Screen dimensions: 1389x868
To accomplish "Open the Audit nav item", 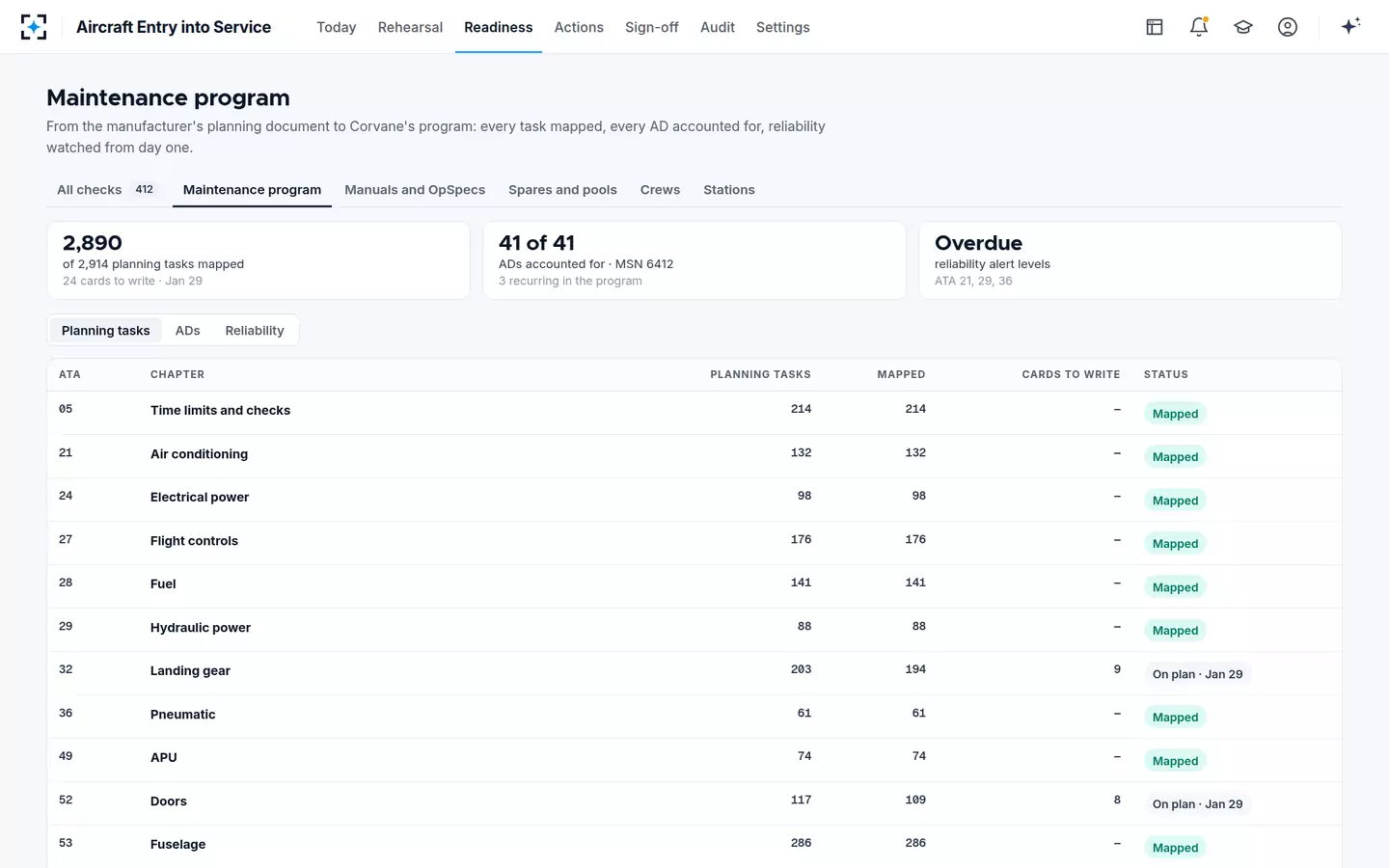I will pos(718,27).
